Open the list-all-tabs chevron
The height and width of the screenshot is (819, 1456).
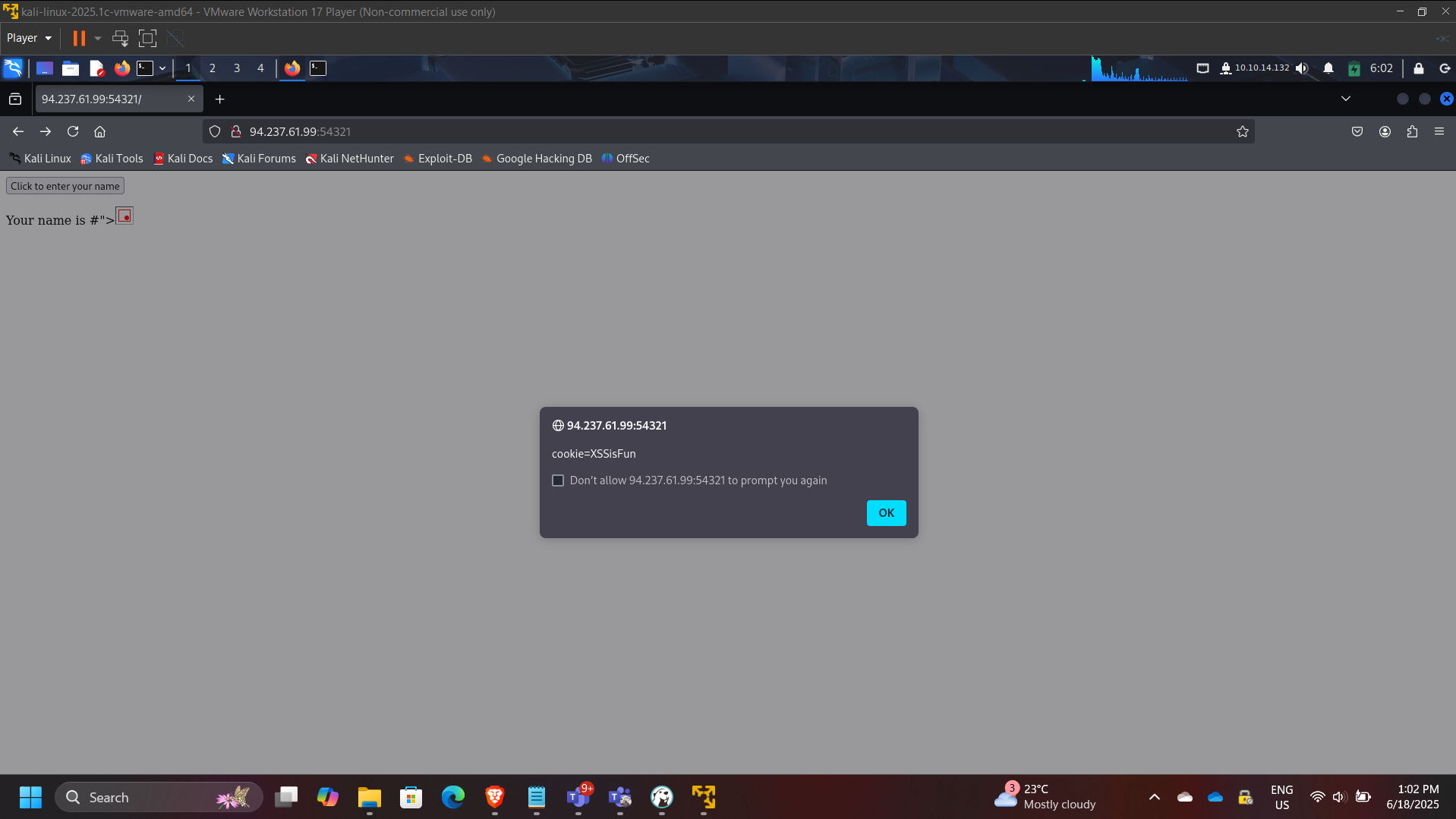[x=1345, y=99]
